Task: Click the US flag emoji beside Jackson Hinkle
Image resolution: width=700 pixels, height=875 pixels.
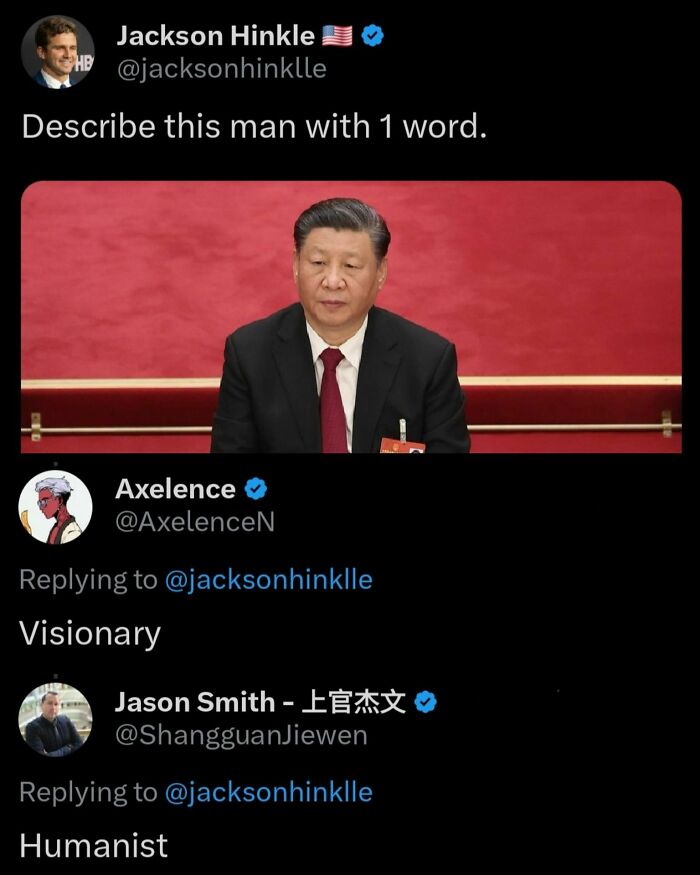Action: pyautogui.click(x=337, y=36)
